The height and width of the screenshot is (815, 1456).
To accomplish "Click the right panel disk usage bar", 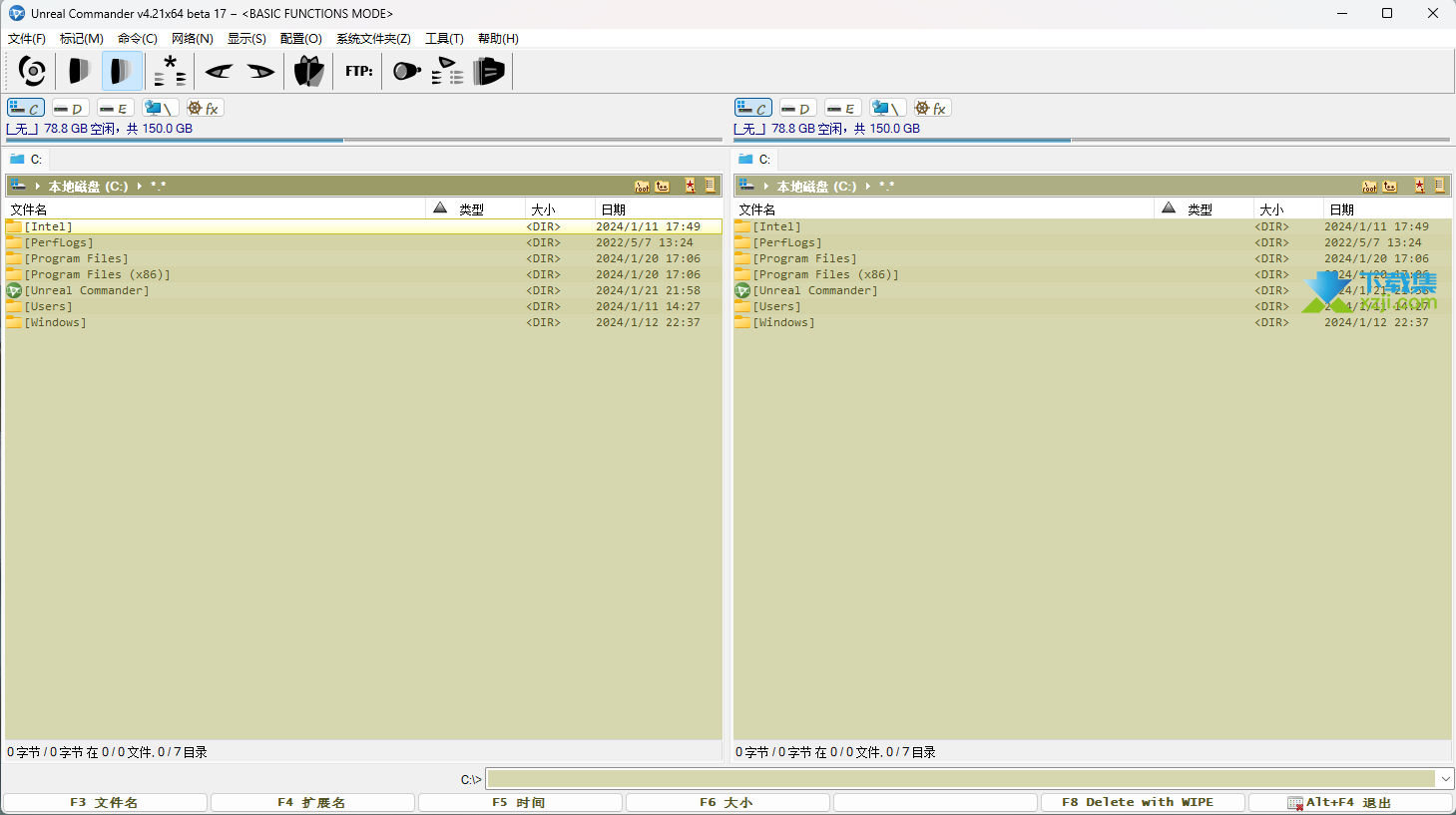I will (1092, 141).
